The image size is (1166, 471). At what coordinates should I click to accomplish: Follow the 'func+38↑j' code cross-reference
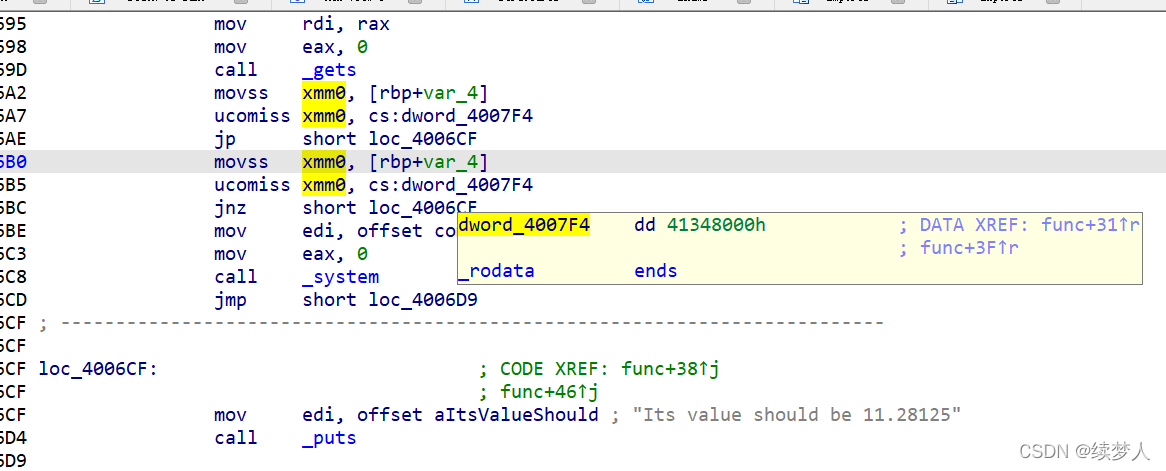pyautogui.click(x=671, y=369)
